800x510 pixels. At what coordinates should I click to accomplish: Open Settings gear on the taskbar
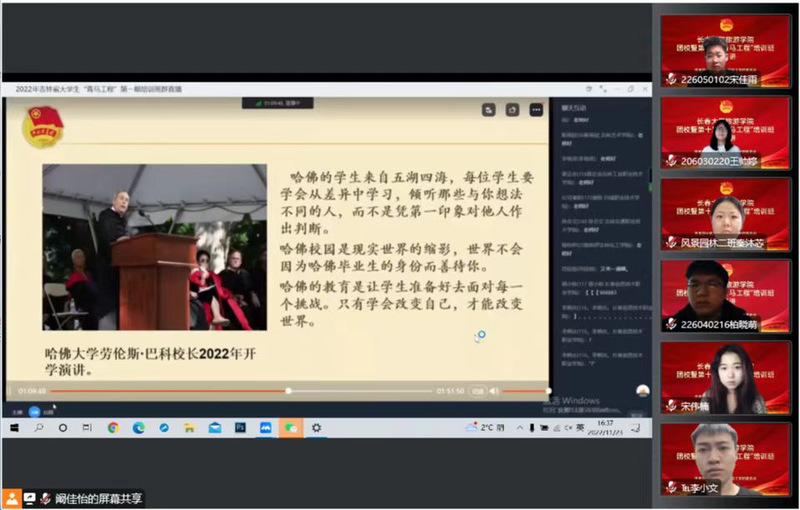316,428
